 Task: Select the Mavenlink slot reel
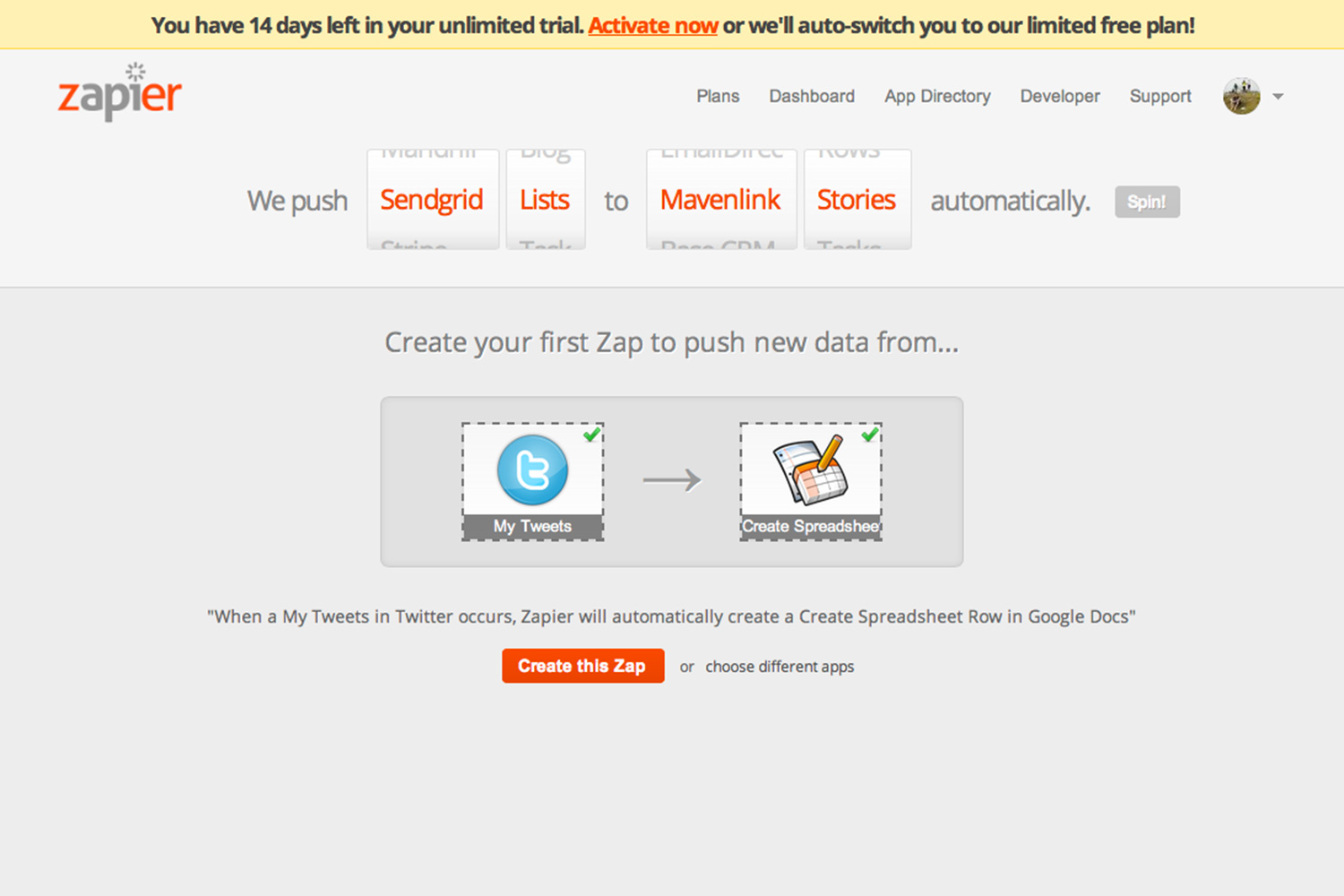pos(720,200)
